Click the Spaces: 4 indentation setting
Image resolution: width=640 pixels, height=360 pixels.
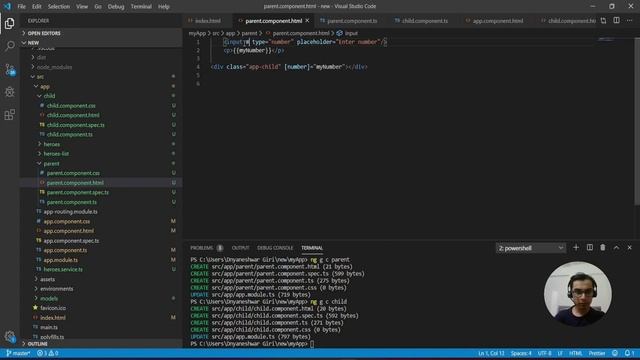pyautogui.click(x=521, y=353)
